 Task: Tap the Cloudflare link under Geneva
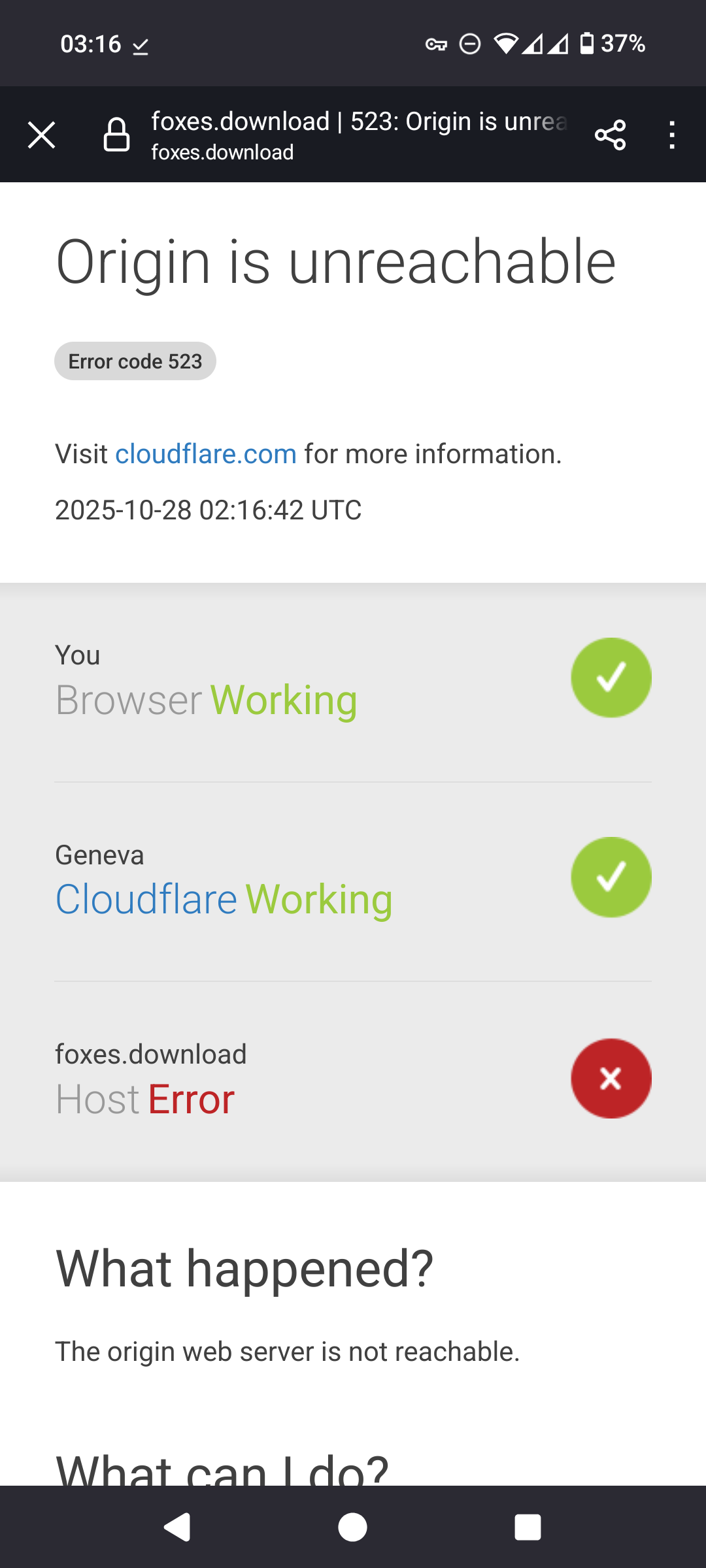tap(146, 900)
